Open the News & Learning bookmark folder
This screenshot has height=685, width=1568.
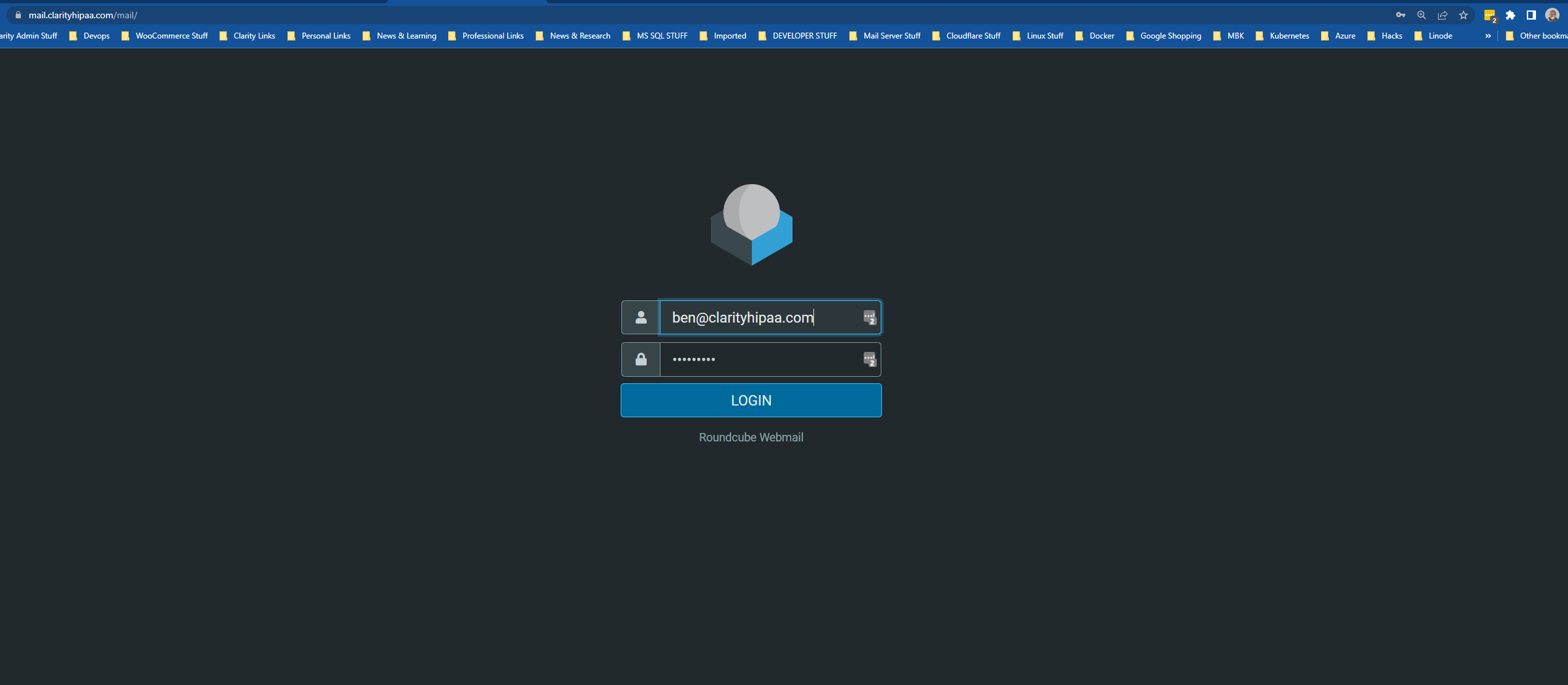pos(399,36)
